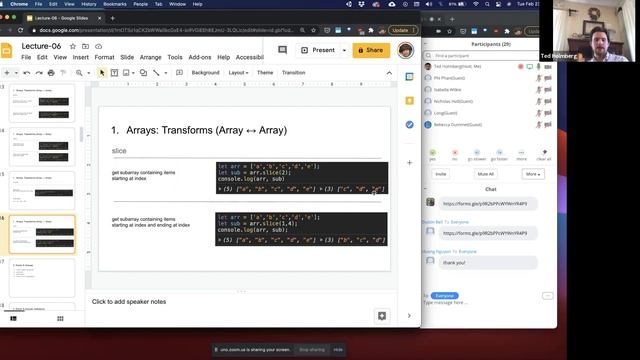Viewport: 640px width, 360px height.
Task: Expand More dropdown in Participants panel
Action: tap(533, 174)
